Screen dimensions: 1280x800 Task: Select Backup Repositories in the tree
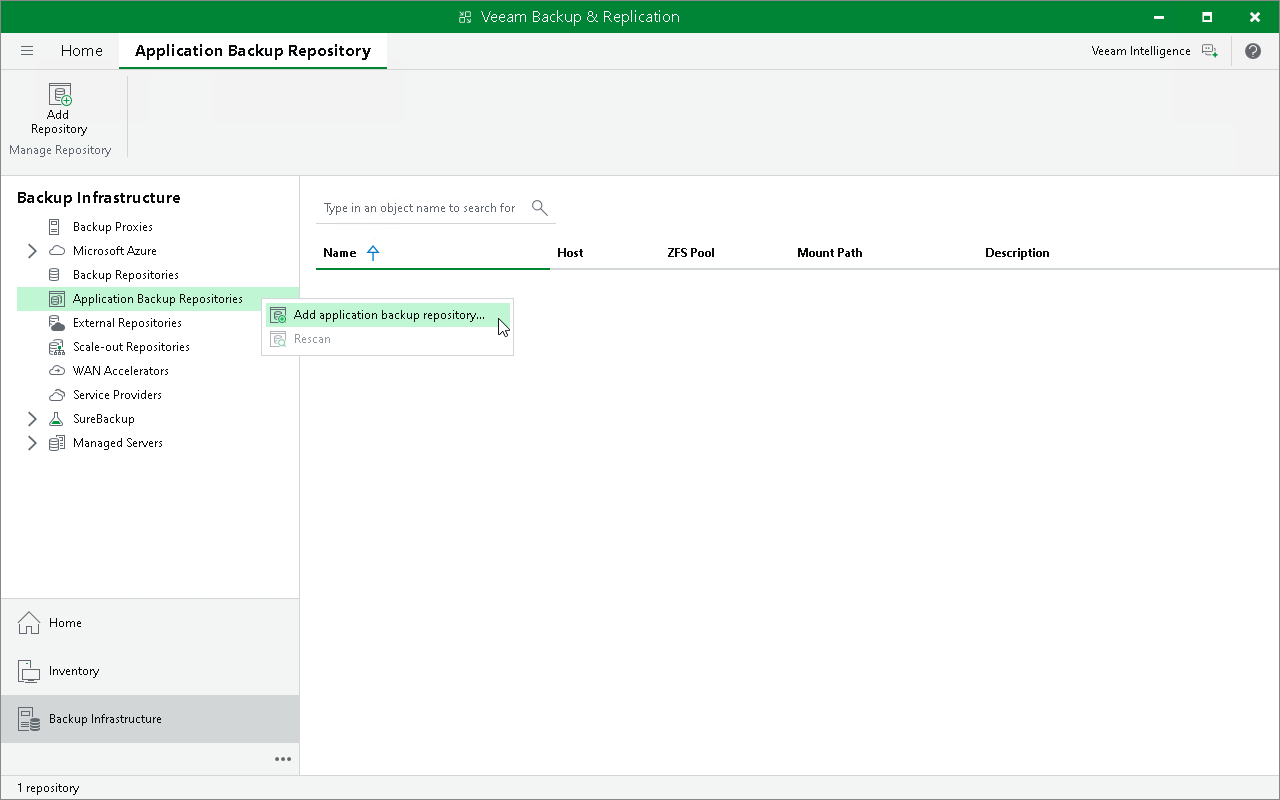[x=126, y=275]
